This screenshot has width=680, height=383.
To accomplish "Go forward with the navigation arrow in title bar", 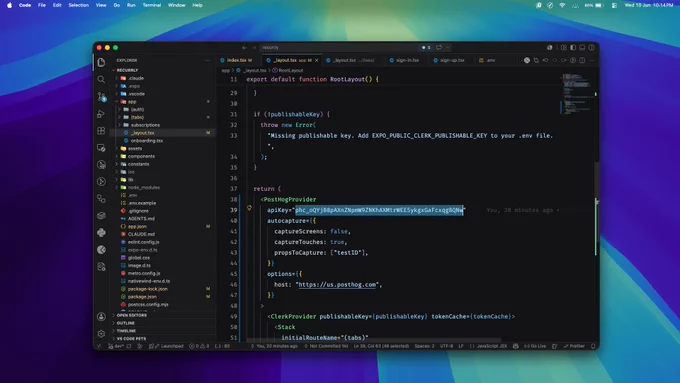I will click(254, 48).
